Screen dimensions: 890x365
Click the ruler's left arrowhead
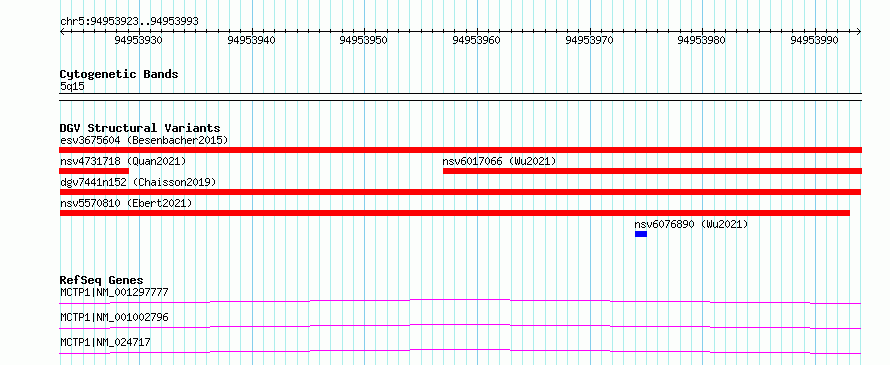[62, 32]
